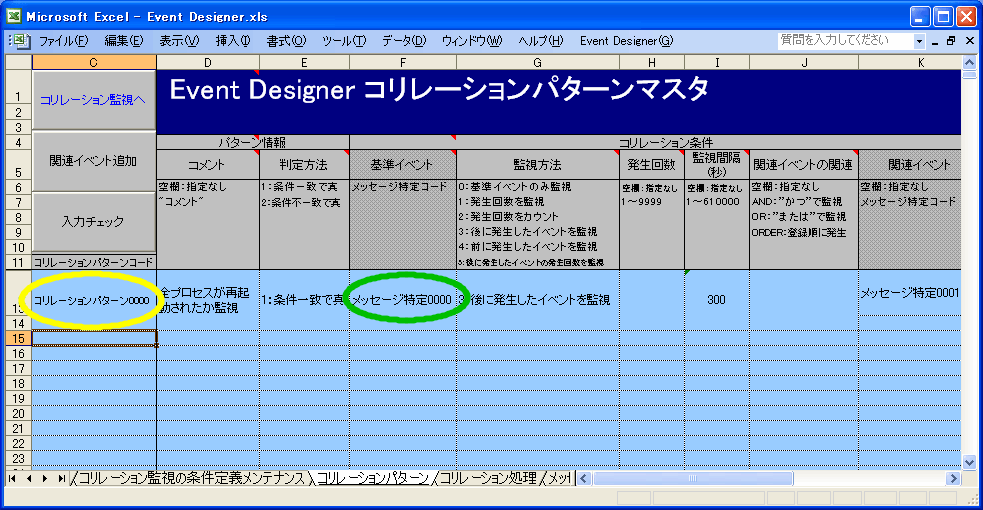Expand the help question box dropdown

(x=919, y=41)
